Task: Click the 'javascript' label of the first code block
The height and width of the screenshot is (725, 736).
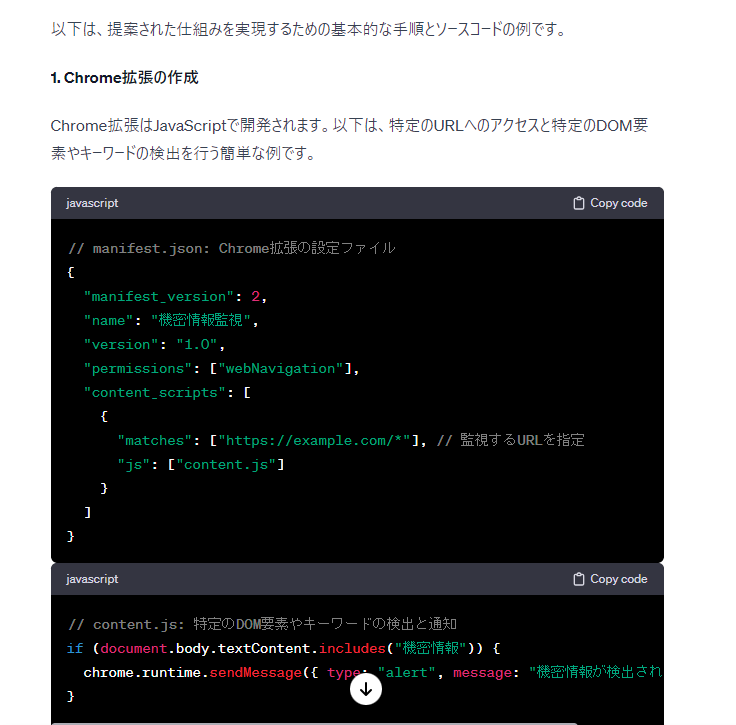Action: point(92,203)
